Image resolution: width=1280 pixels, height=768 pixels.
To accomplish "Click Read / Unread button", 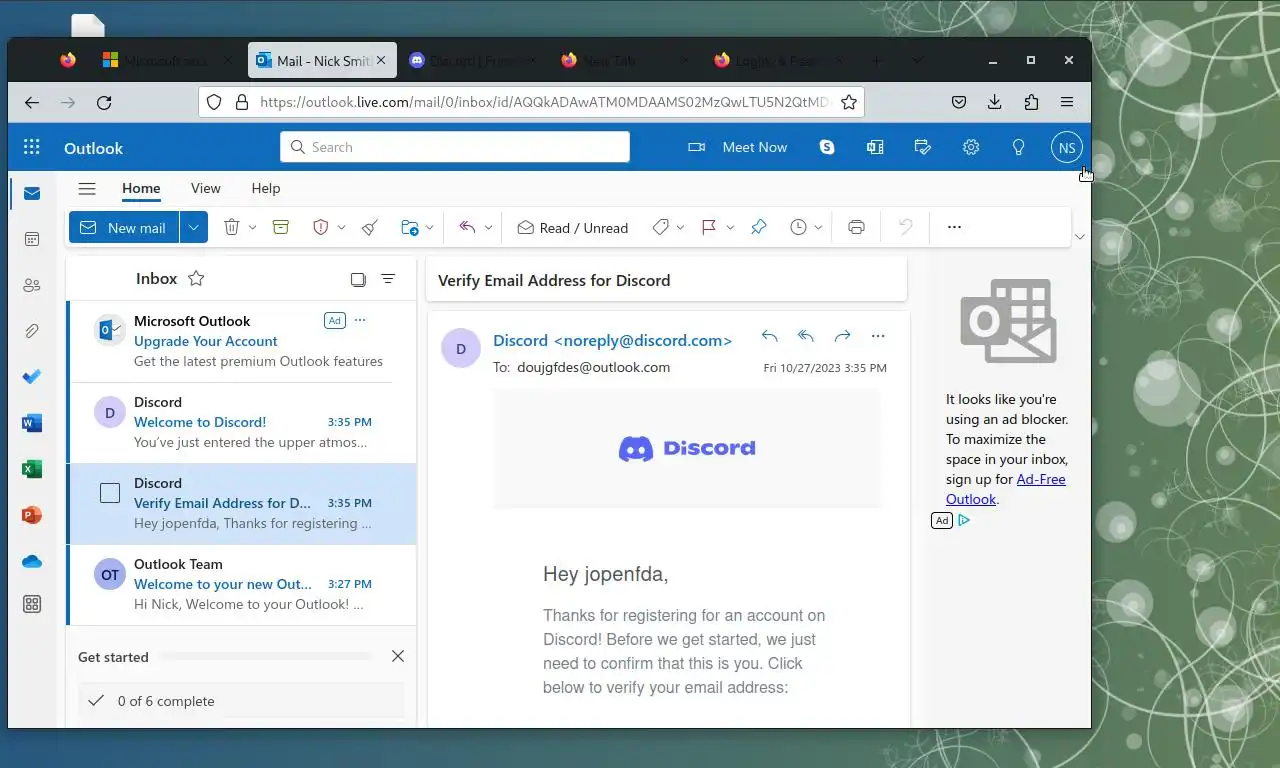I will [x=573, y=227].
